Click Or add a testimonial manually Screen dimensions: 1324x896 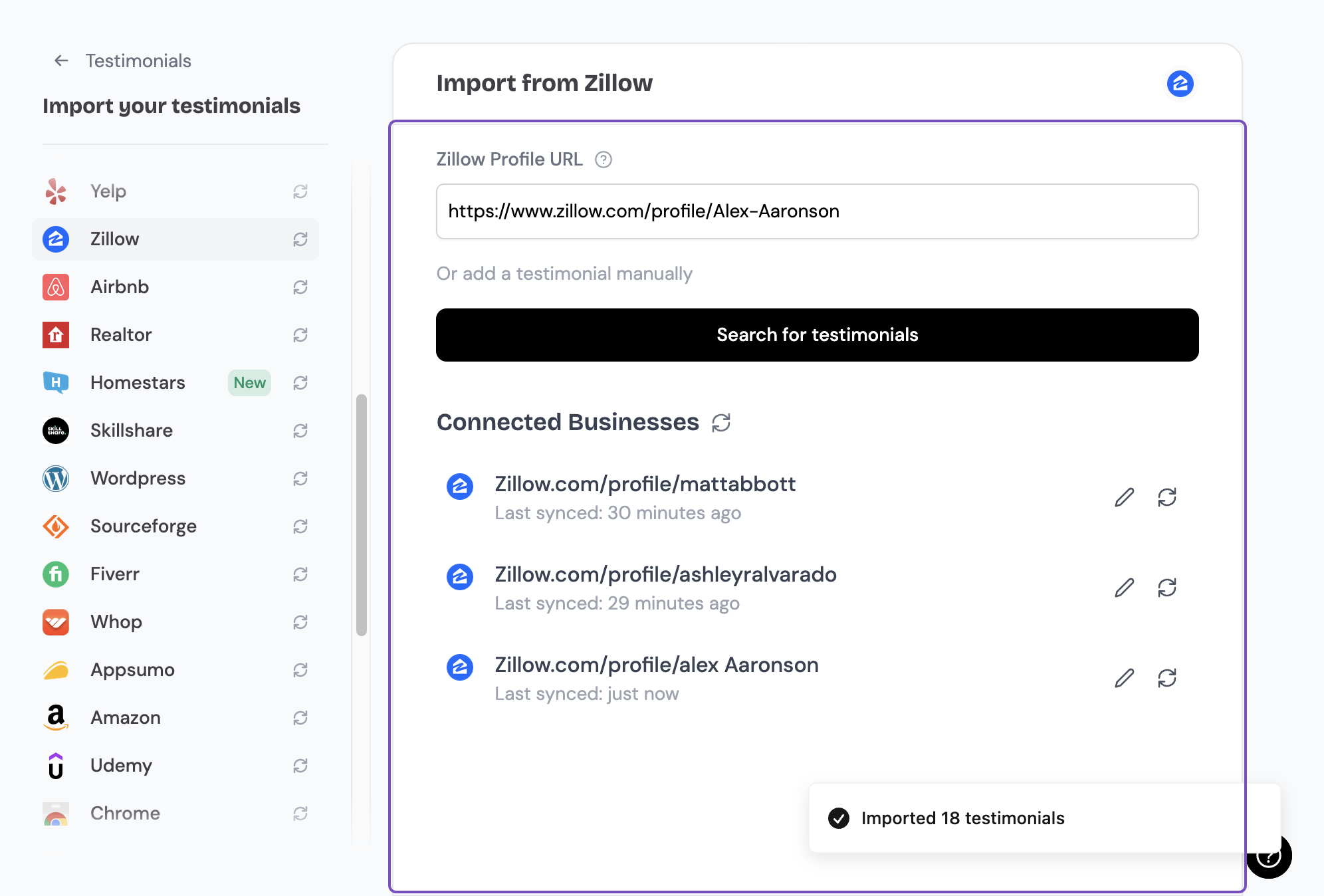click(x=564, y=274)
